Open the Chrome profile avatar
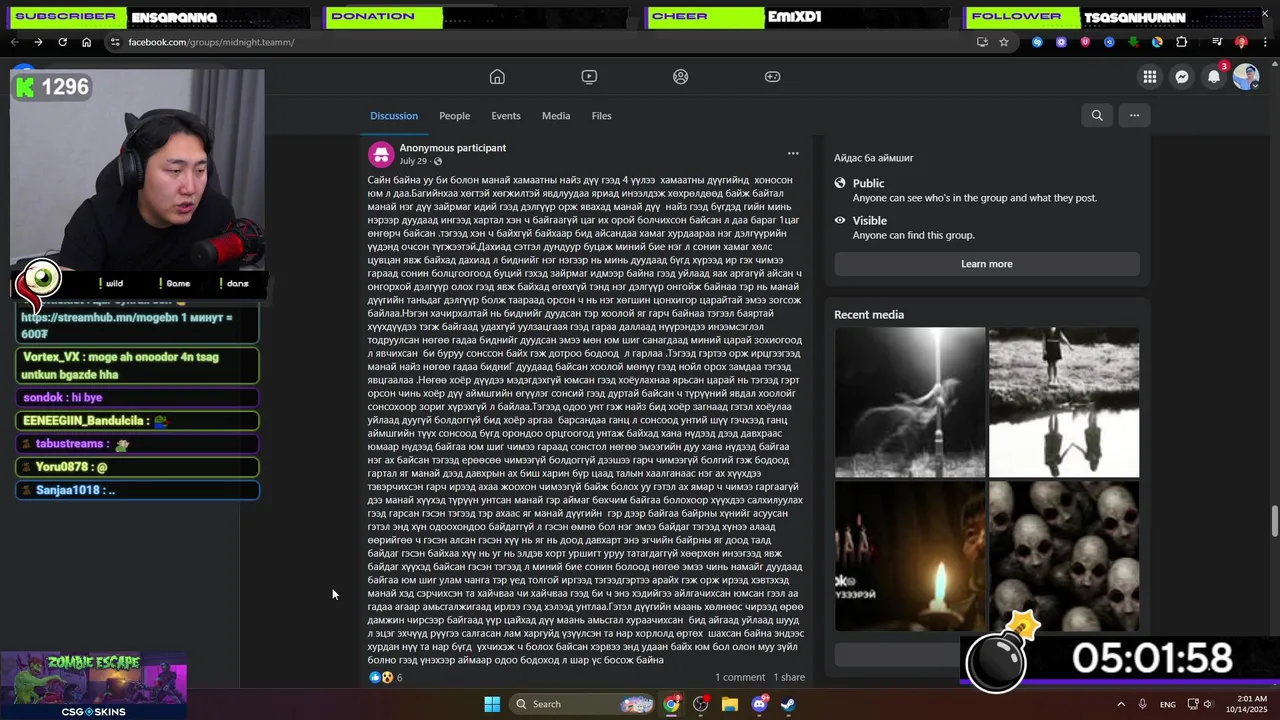 (x=1241, y=42)
